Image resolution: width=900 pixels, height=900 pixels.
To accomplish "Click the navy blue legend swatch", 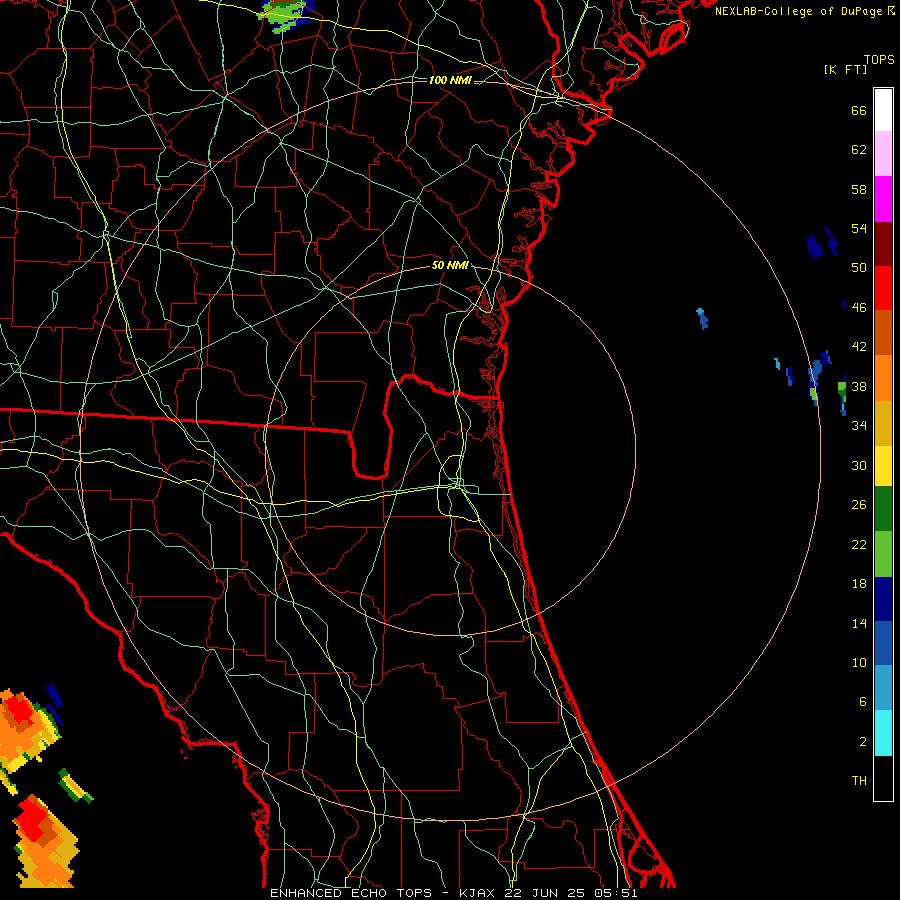I will pos(883,599).
